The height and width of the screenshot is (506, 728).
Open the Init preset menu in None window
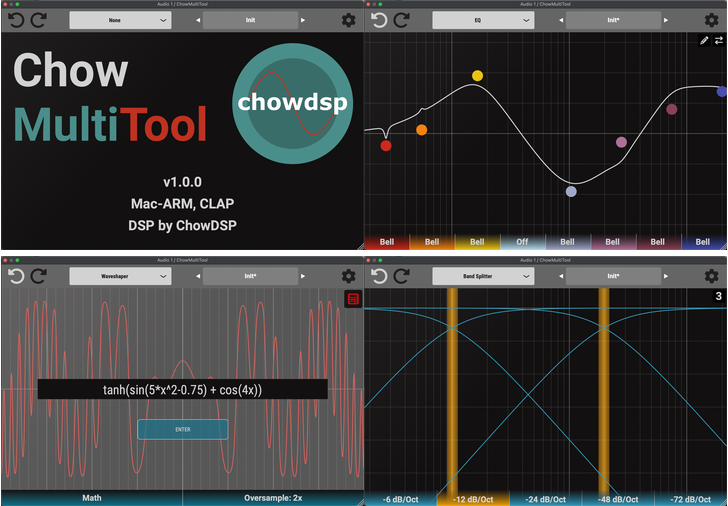250,20
